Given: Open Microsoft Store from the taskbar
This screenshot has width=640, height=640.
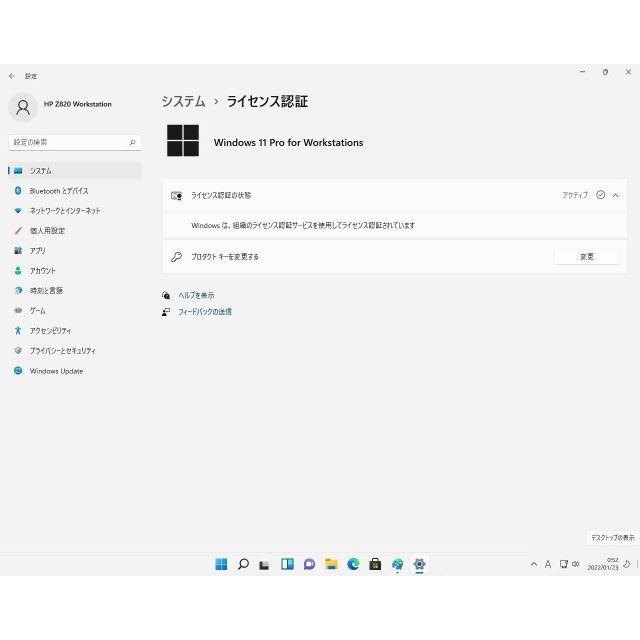Looking at the screenshot, I should click(x=375, y=564).
